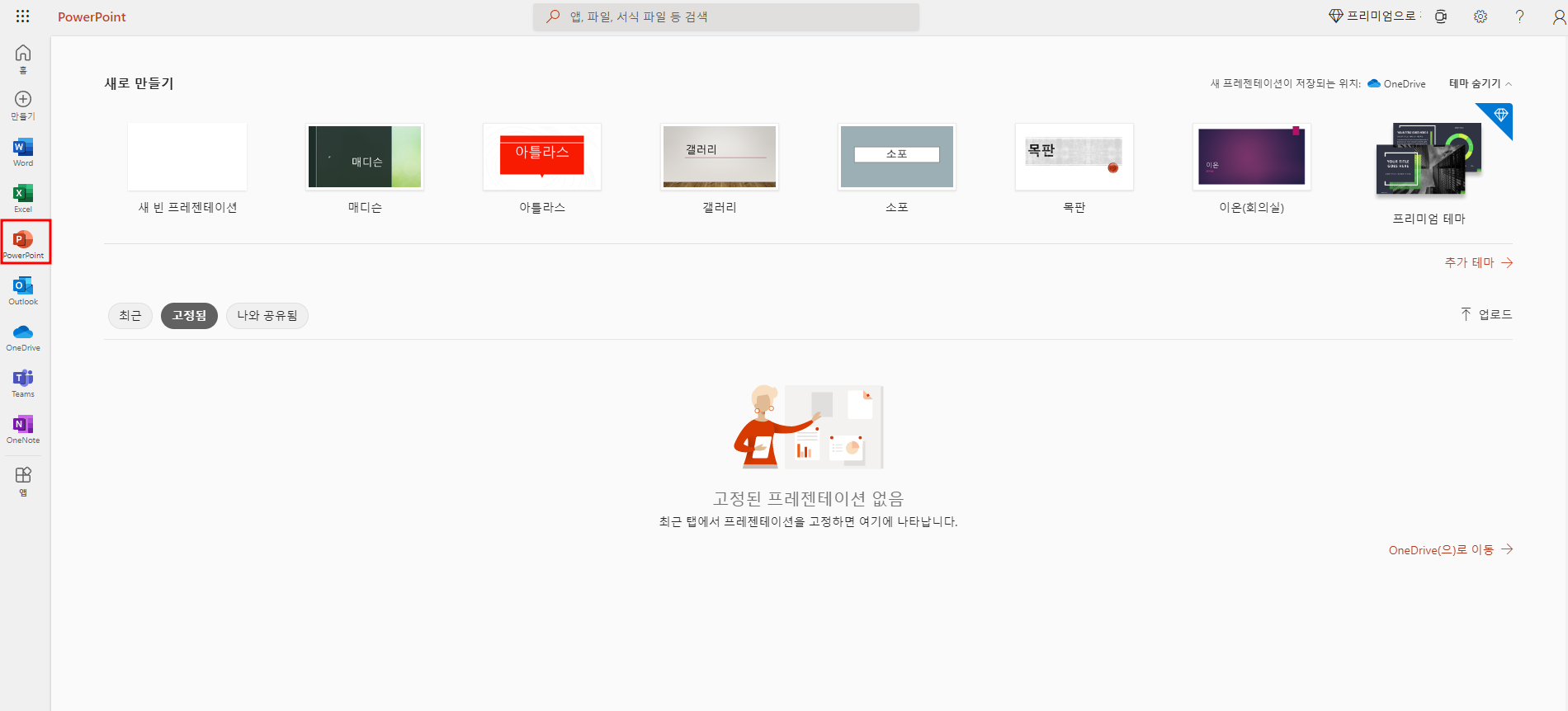Open OneDrive from the sidebar

(x=23, y=337)
